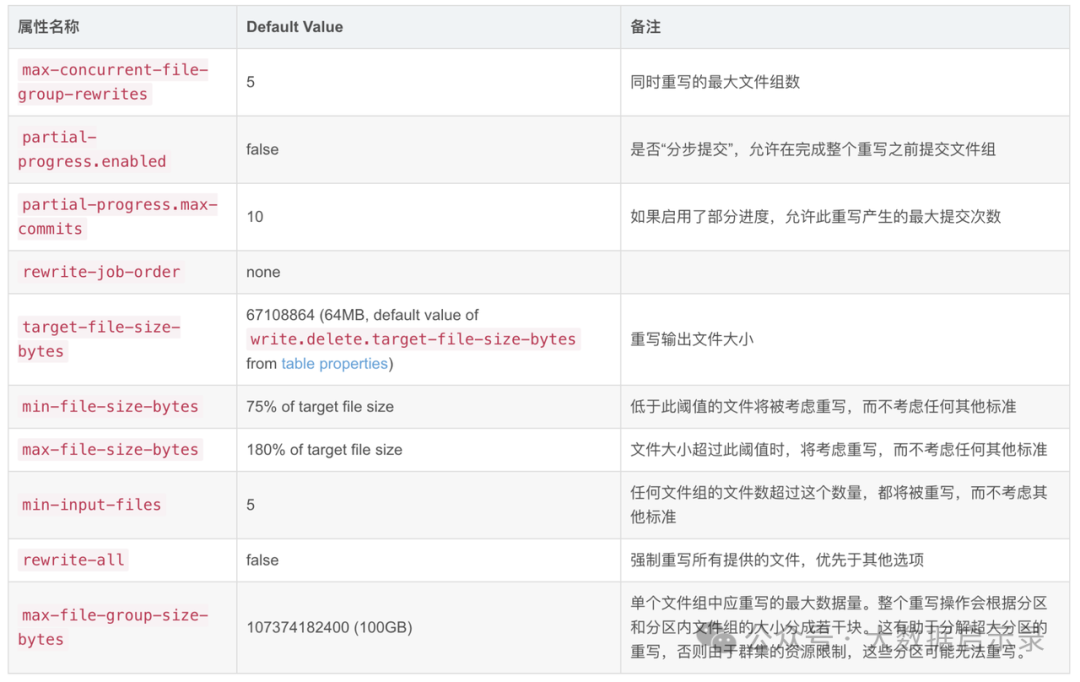The image size is (1080, 682).
Task: Select the rewrite-all property name
Action: (74, 560)
